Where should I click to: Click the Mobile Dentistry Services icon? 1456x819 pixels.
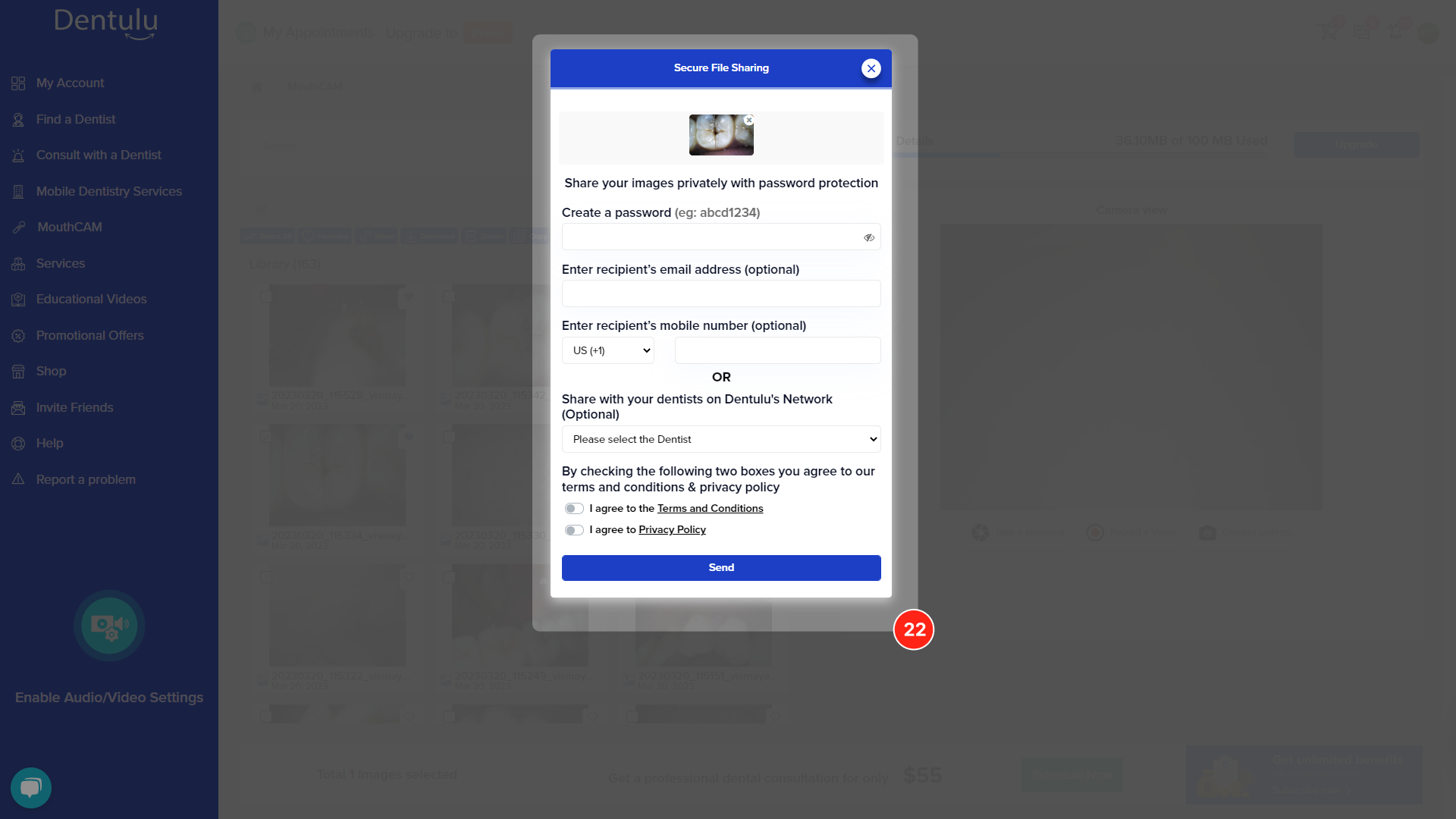pos(18,191)
